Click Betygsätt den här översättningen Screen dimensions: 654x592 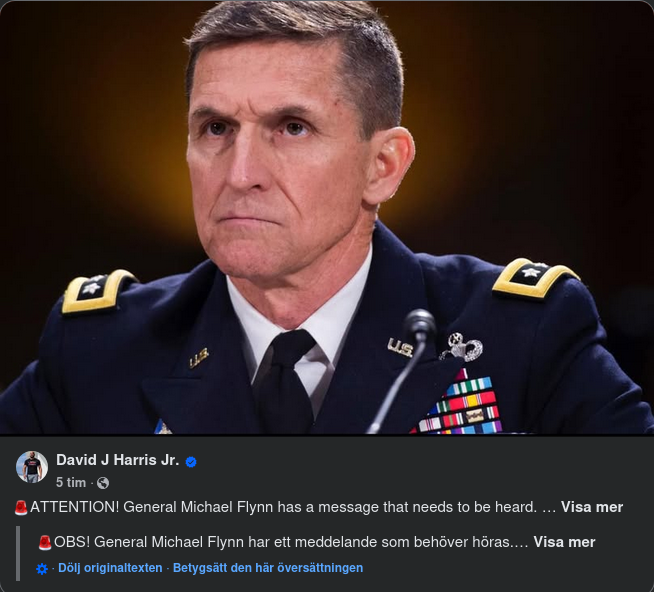point(268,568)
